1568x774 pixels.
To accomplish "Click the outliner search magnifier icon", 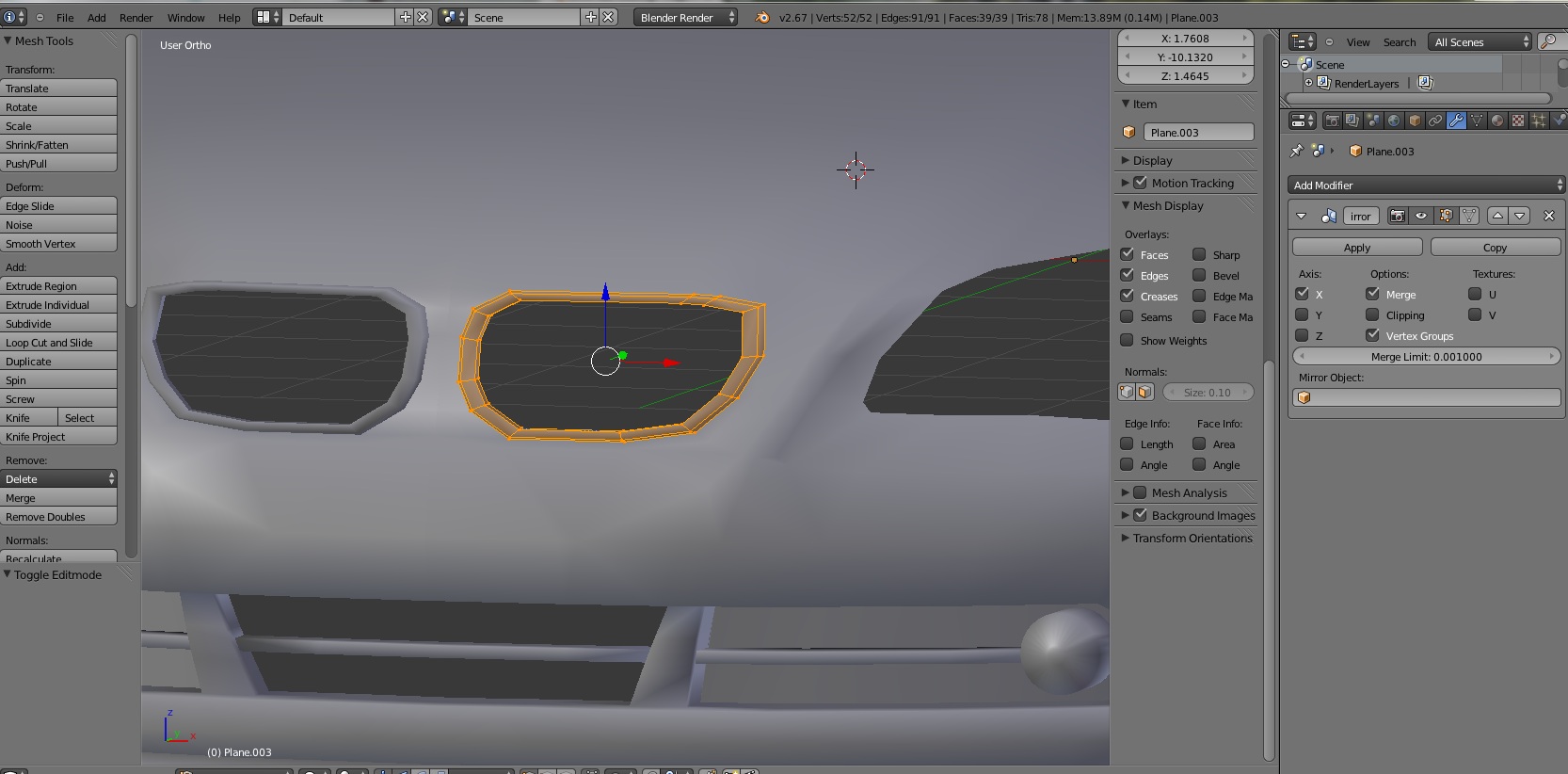I will 1547,41.
